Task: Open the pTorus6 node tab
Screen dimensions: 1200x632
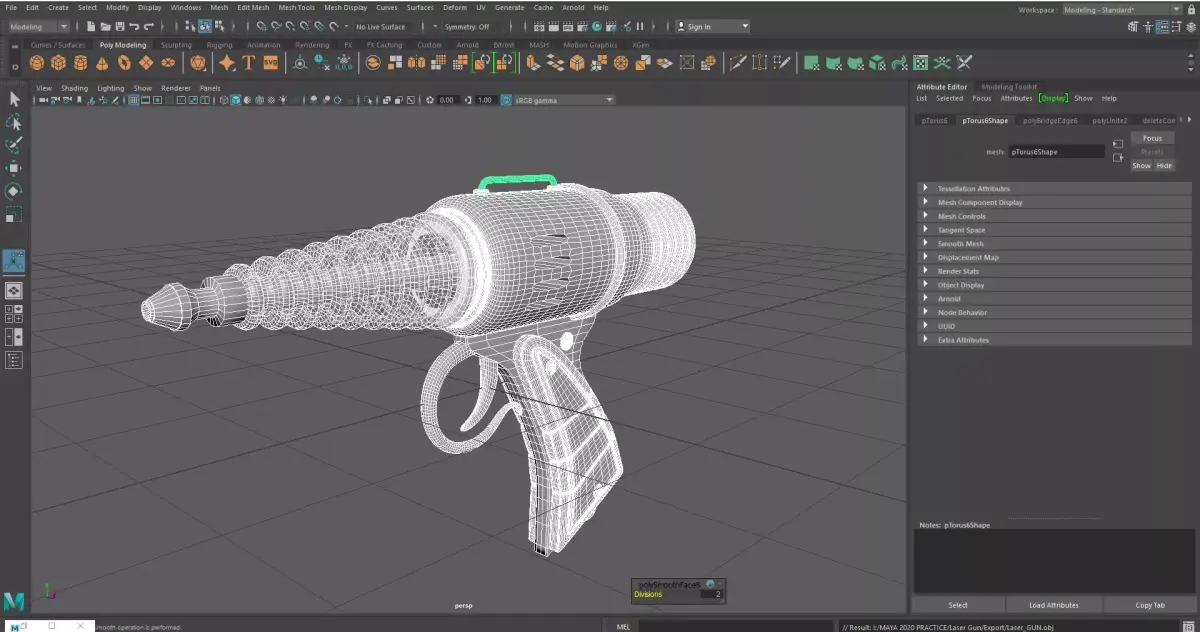Action: pyautogui.click(x=934, y=120)
